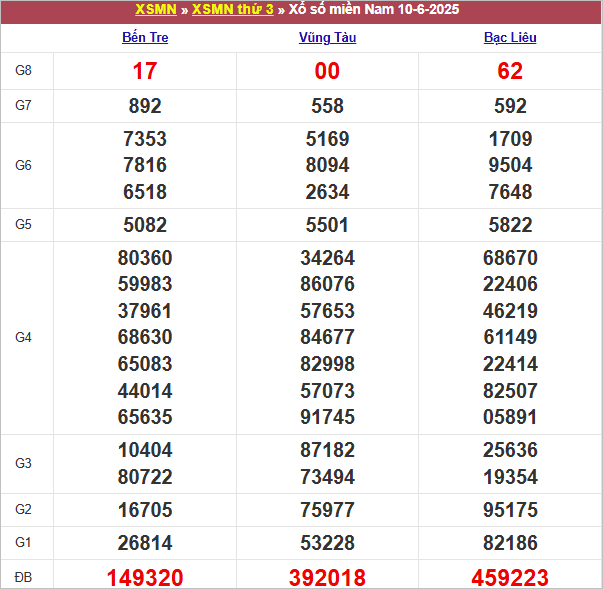This screenshot has height=589, width=603.
Task: Click the G6 number 7353
Action: pos(145,139)
